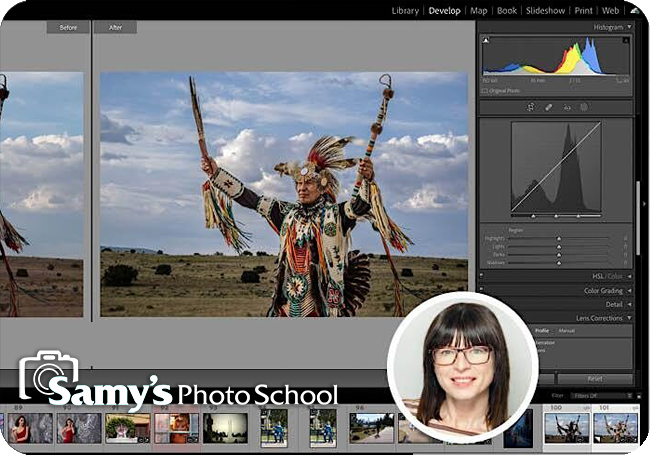Click HSL in the panel header
Image resolution: width=650 pixels, height=455 pixels.
click(598, 276)
